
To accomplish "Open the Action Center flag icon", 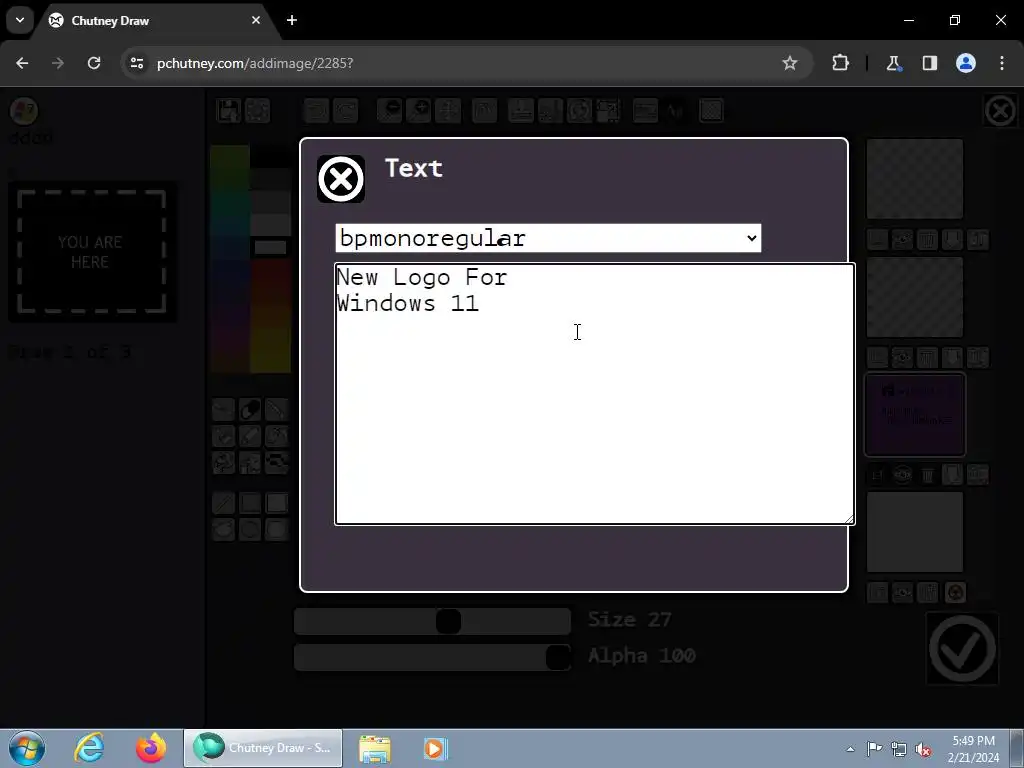I will click(x=874, y=749).
